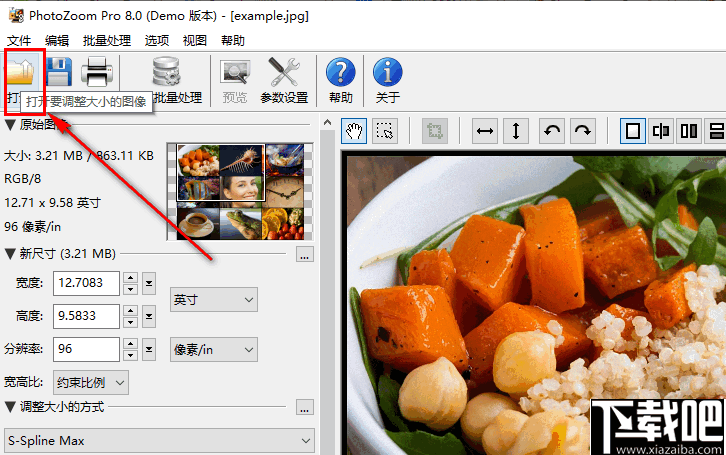The height and width of the screenshot is (455, 726).
Task: Rotate image clockwise
Action: pyautogui.click(x=582, y=131)
